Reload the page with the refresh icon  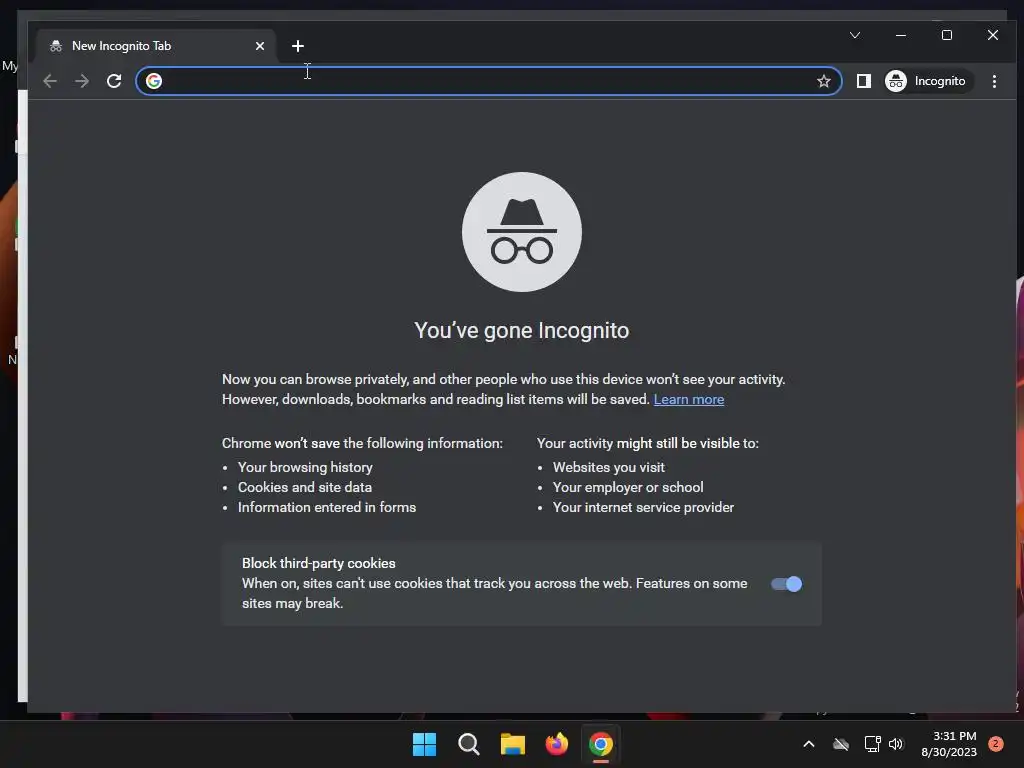point(114,81)
